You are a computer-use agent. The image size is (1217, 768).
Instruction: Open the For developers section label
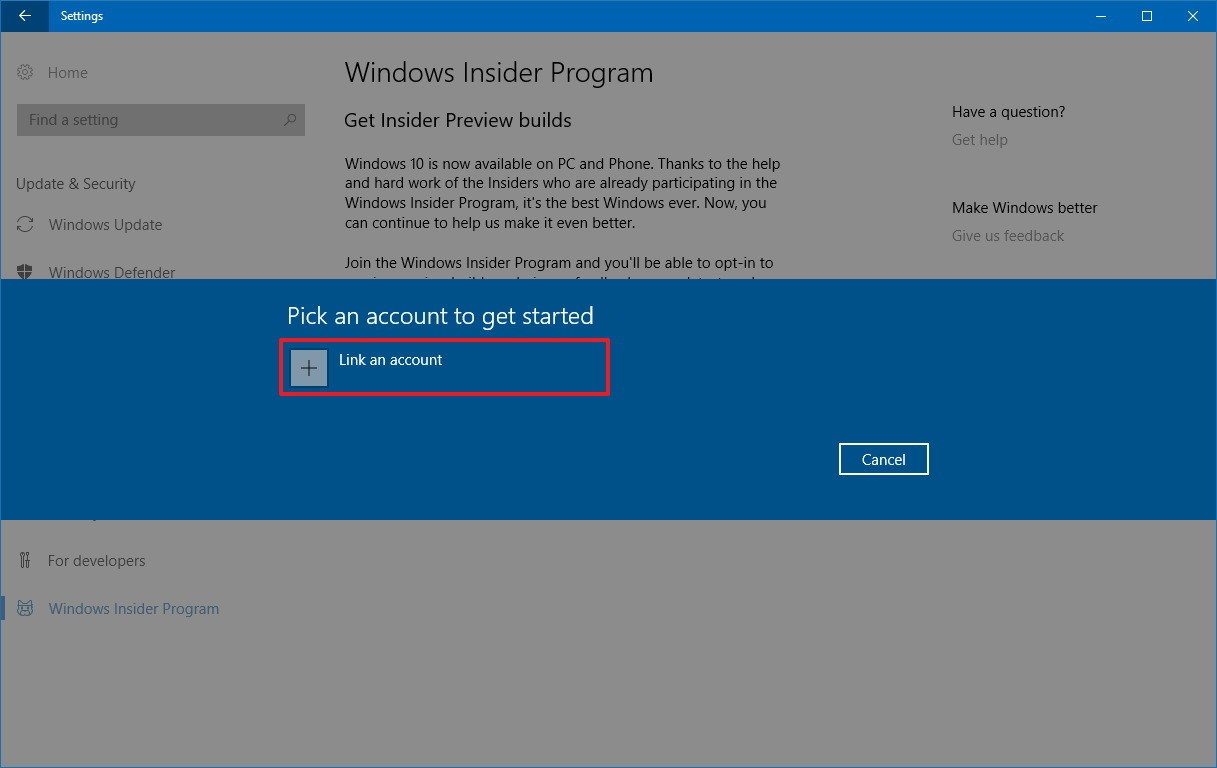coord(97,561)
